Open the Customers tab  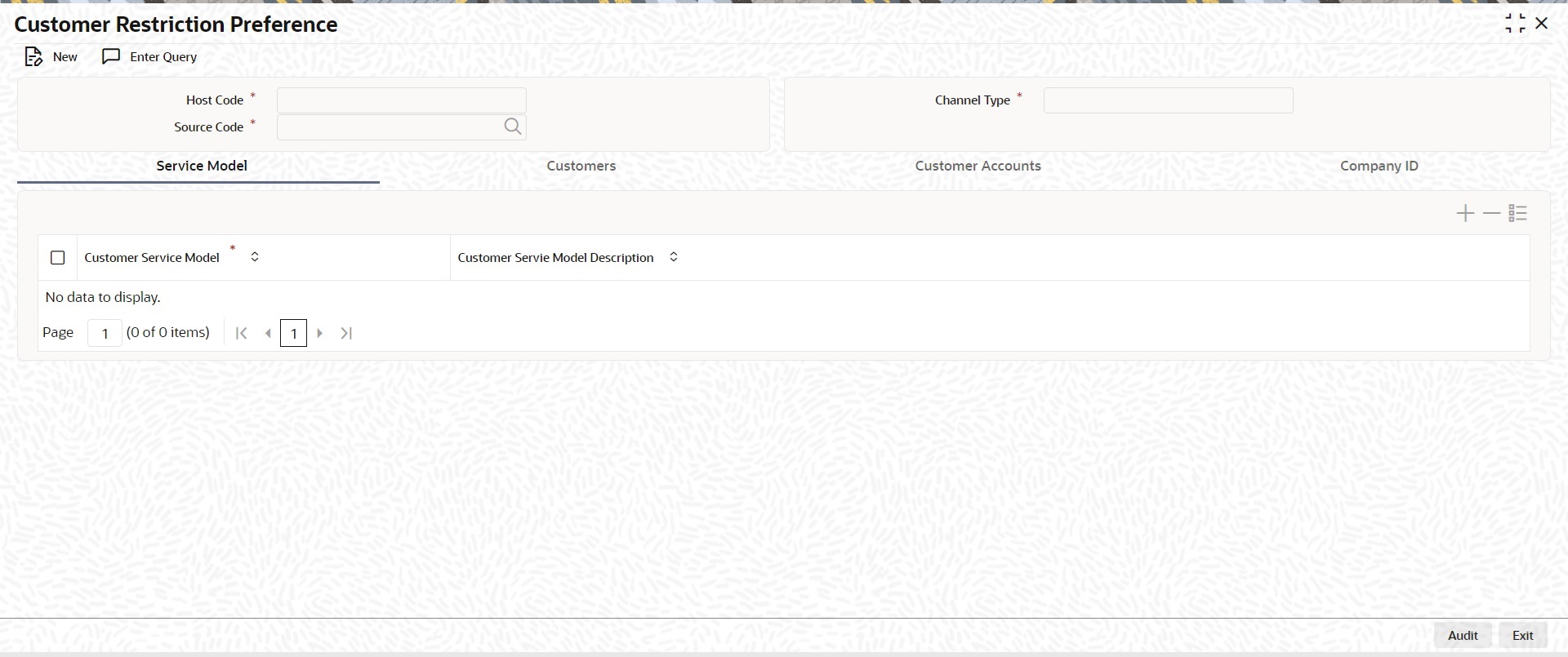pyautogui.click(x=581, y=166)
